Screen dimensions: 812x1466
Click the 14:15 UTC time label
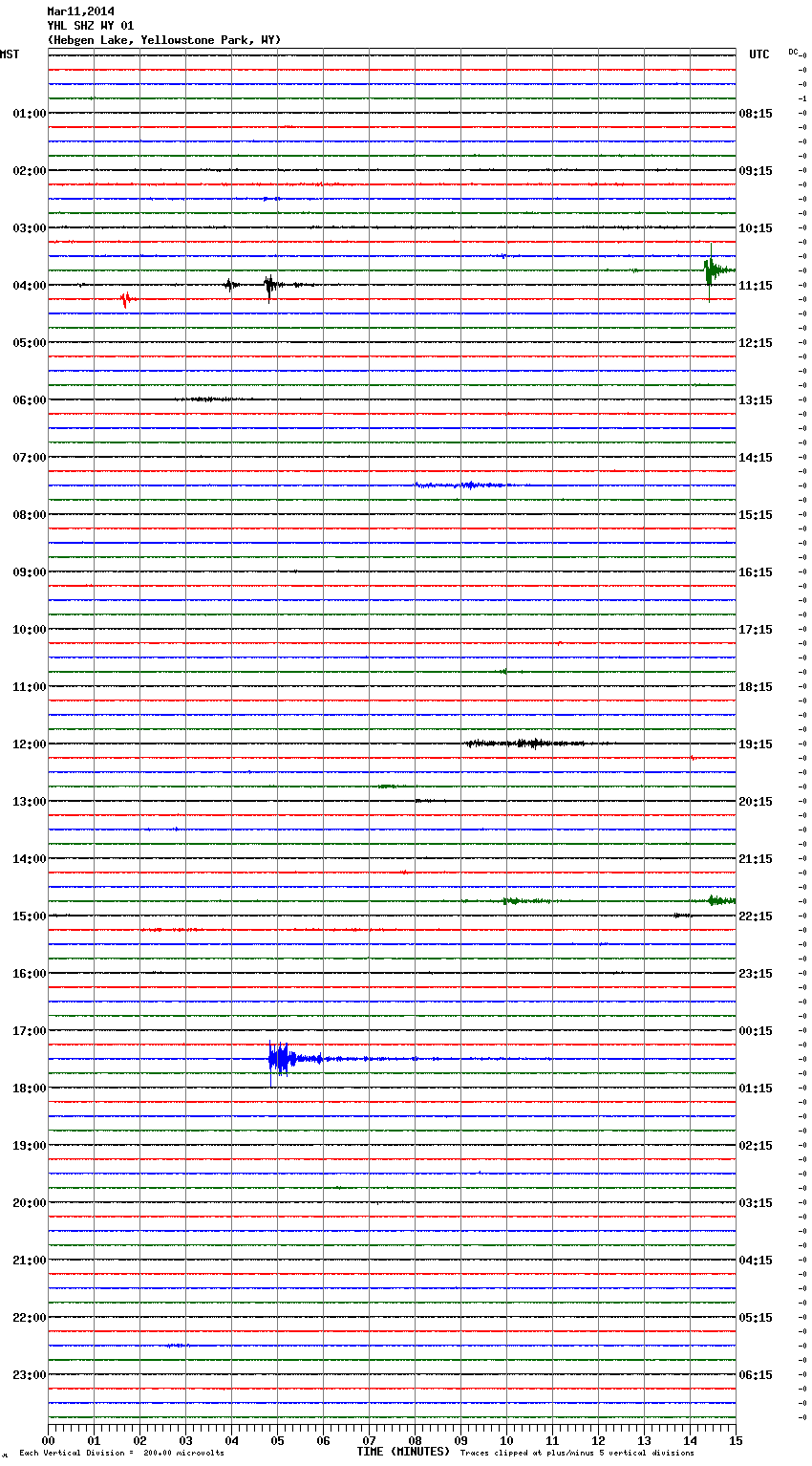(756, 458)
